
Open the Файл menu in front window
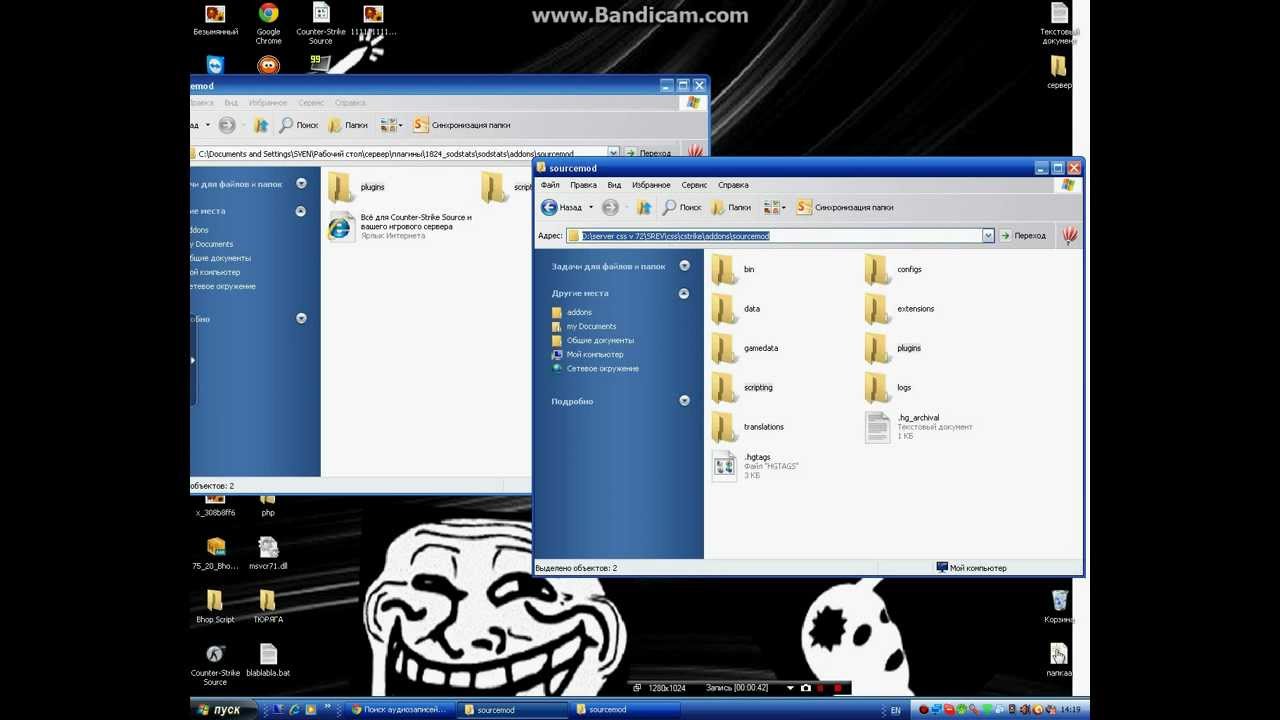coord(550,185)
